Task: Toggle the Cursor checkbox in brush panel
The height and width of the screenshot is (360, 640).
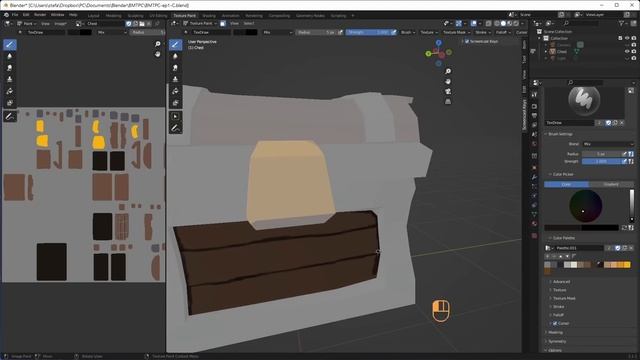Action: (x=555, y=323)
